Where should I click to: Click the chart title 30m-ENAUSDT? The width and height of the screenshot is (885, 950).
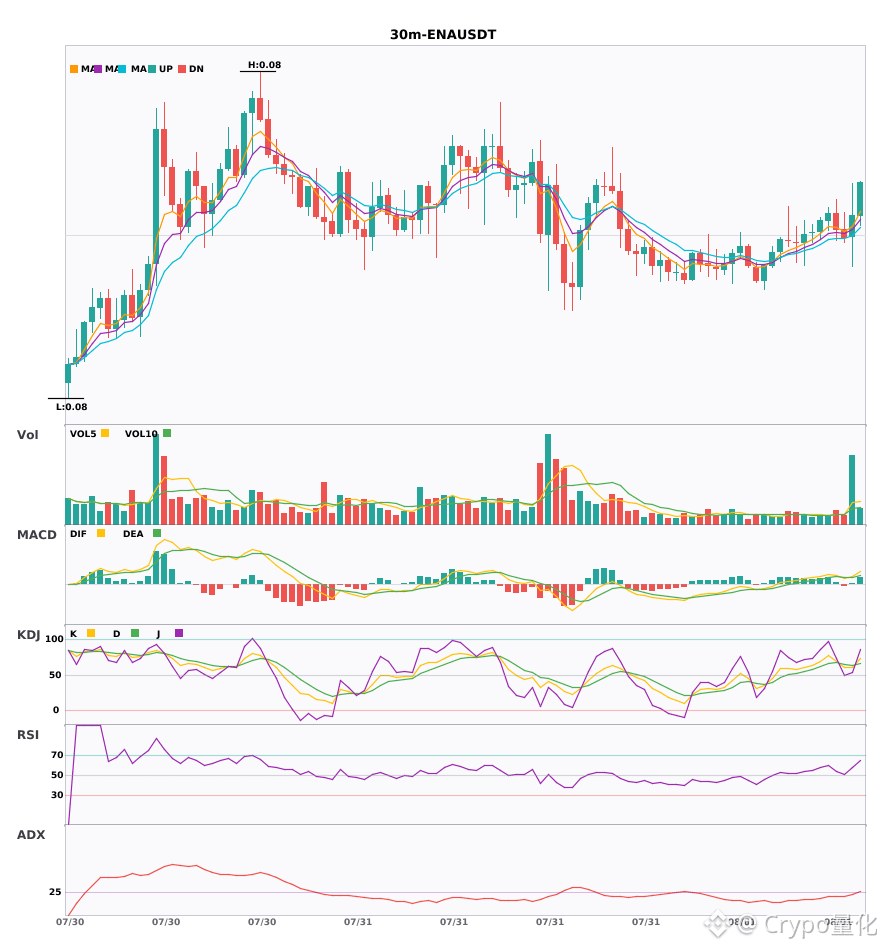(443, 35)
